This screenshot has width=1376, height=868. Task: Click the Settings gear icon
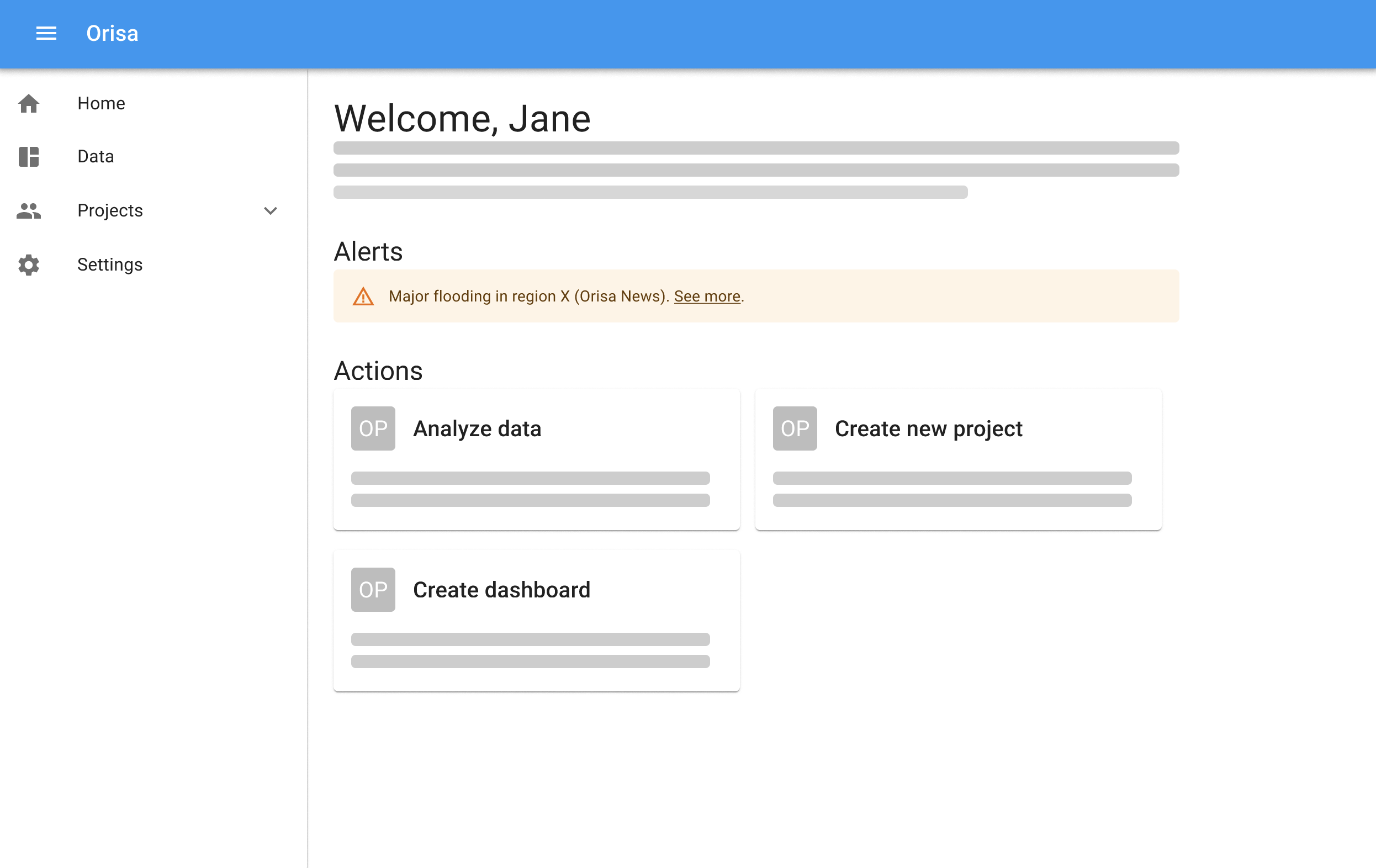(28, 264)
